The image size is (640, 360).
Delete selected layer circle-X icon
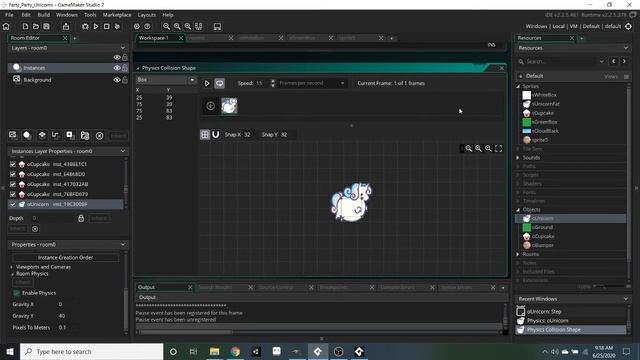(x=99, y=136)
